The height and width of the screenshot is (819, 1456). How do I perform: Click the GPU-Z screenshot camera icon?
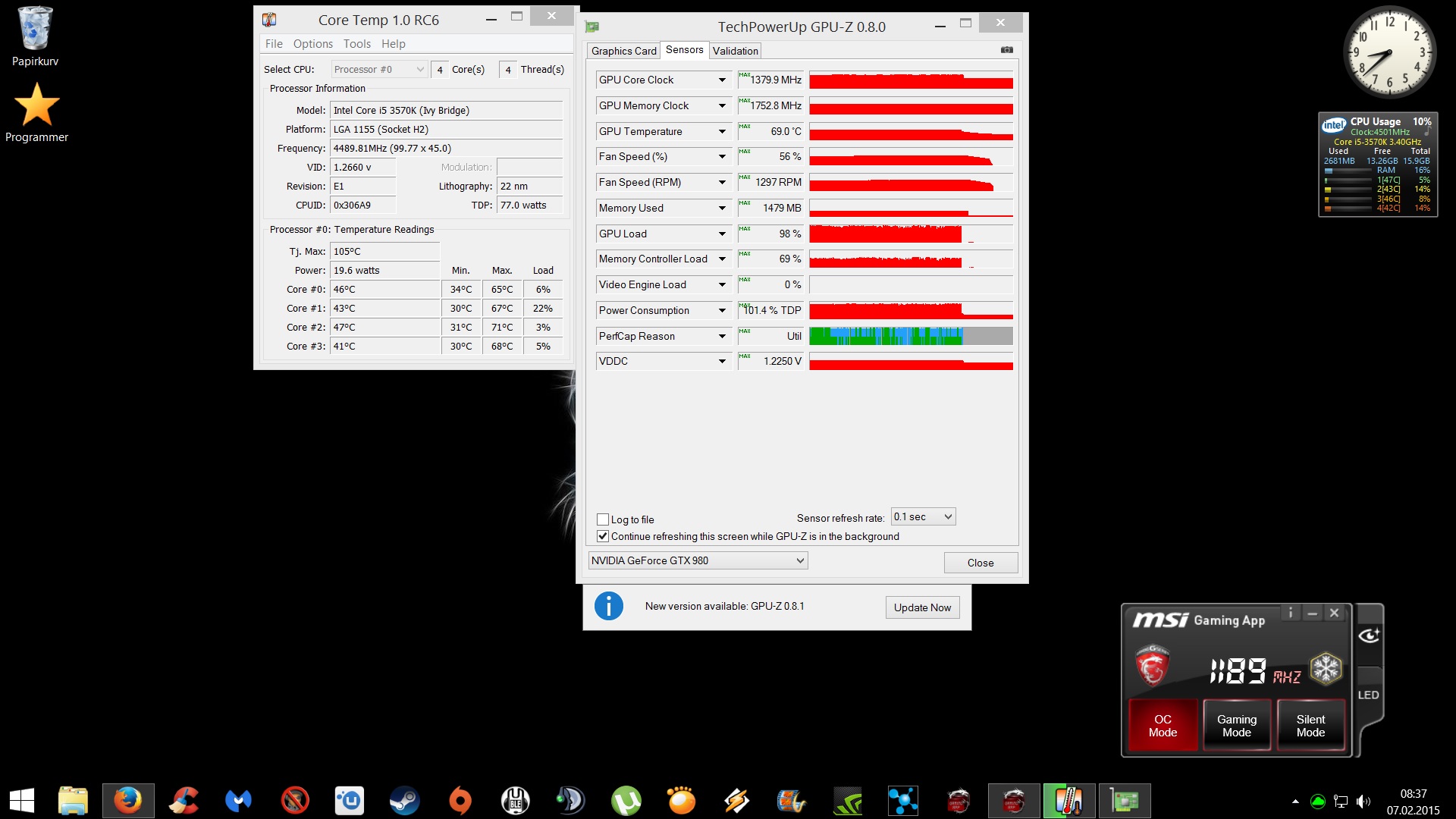(x=1006, y=50)
